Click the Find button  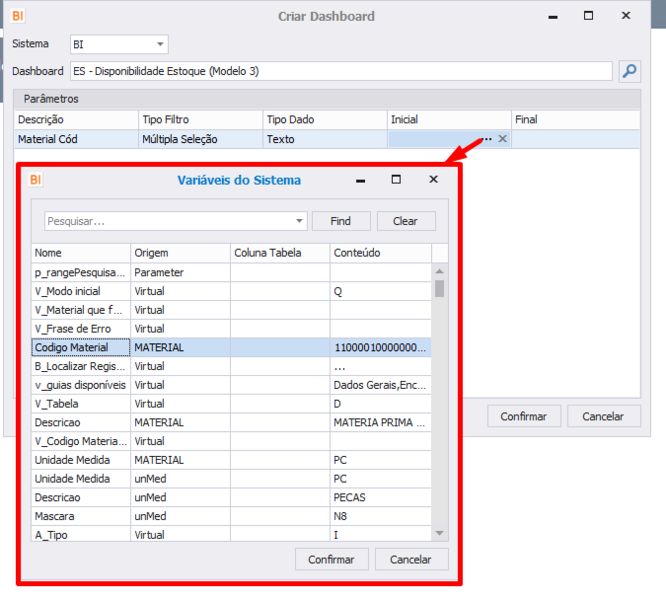tap(341, 221)
